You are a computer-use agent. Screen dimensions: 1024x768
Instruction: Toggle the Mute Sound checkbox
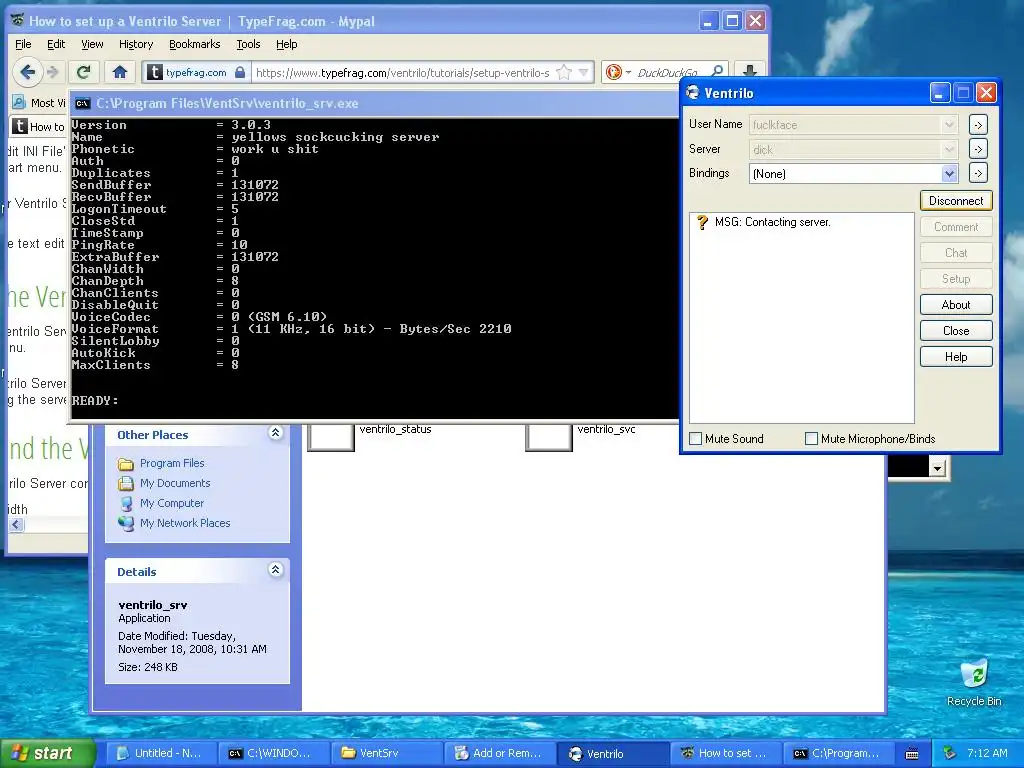[696, 439]
